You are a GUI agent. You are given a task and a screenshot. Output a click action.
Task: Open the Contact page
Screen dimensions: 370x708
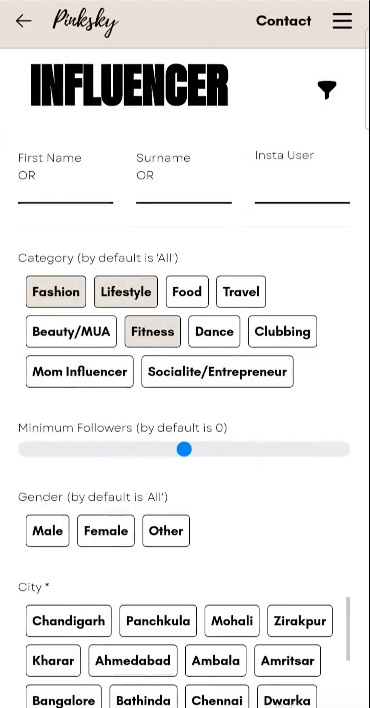tap(283, 21)
